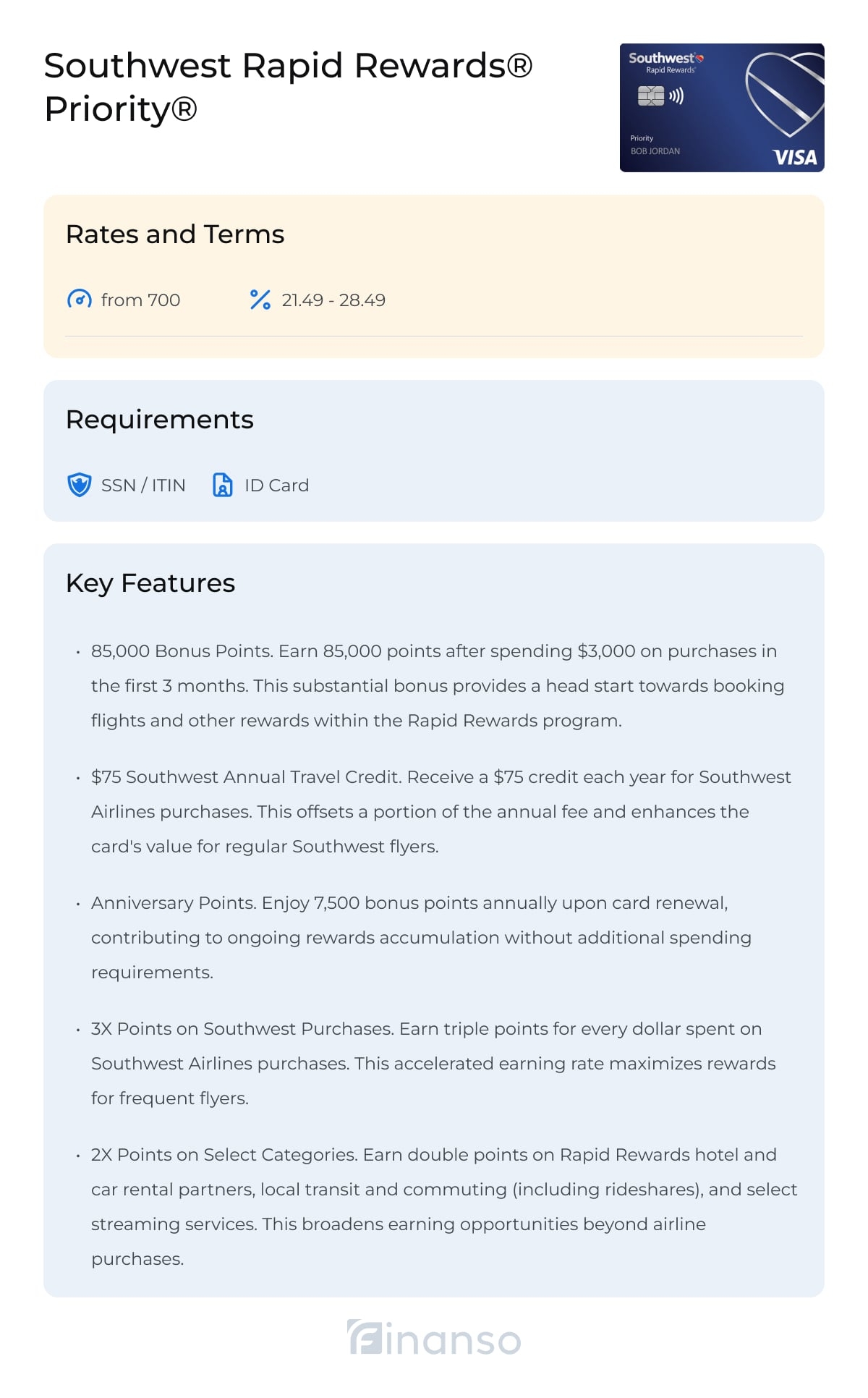Click the ID Card document icon
Viewport: 868px width, 1398px height.
tap(222, 485)
